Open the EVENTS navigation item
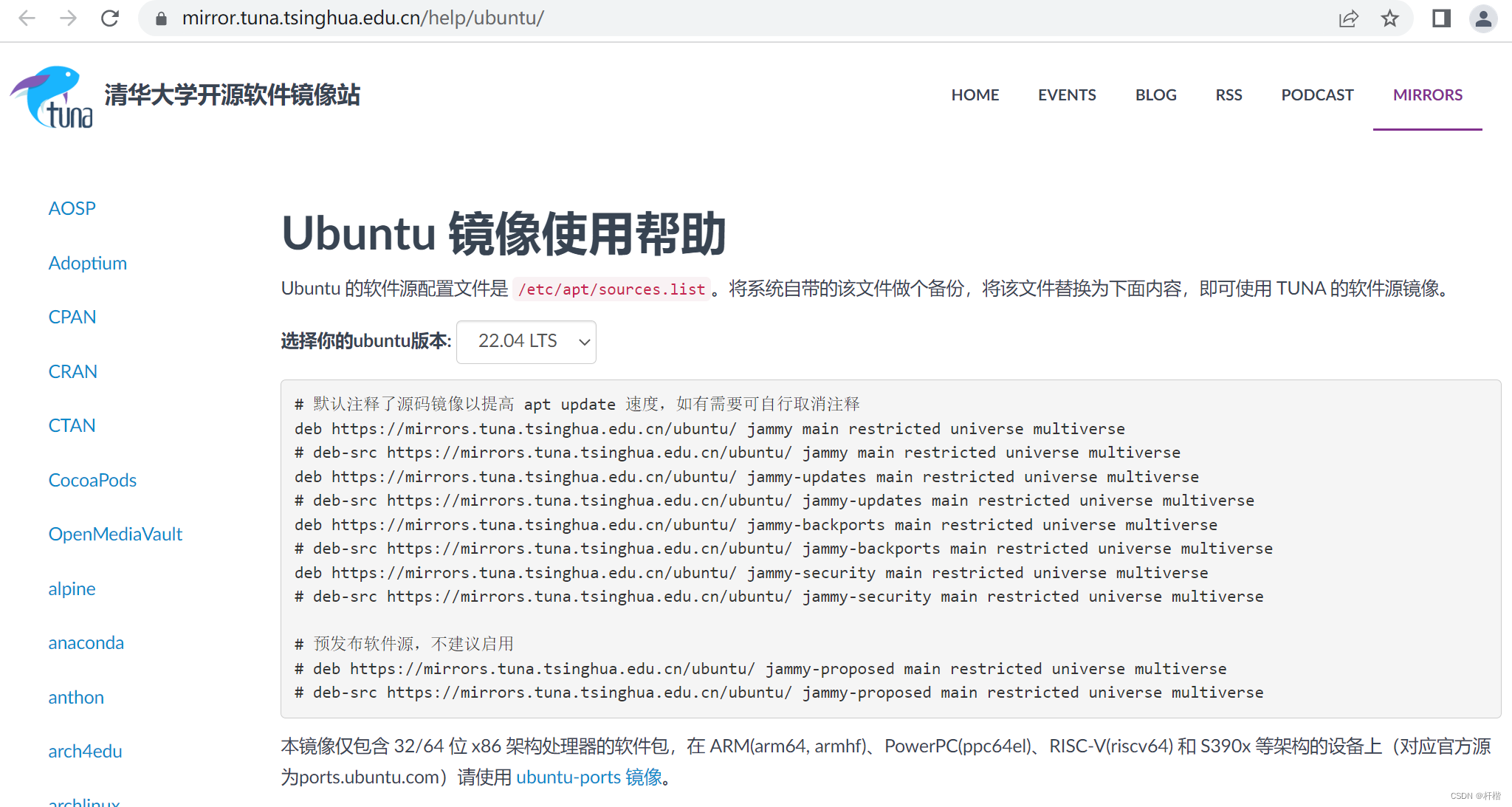1512x807 pixels. 1067,95
